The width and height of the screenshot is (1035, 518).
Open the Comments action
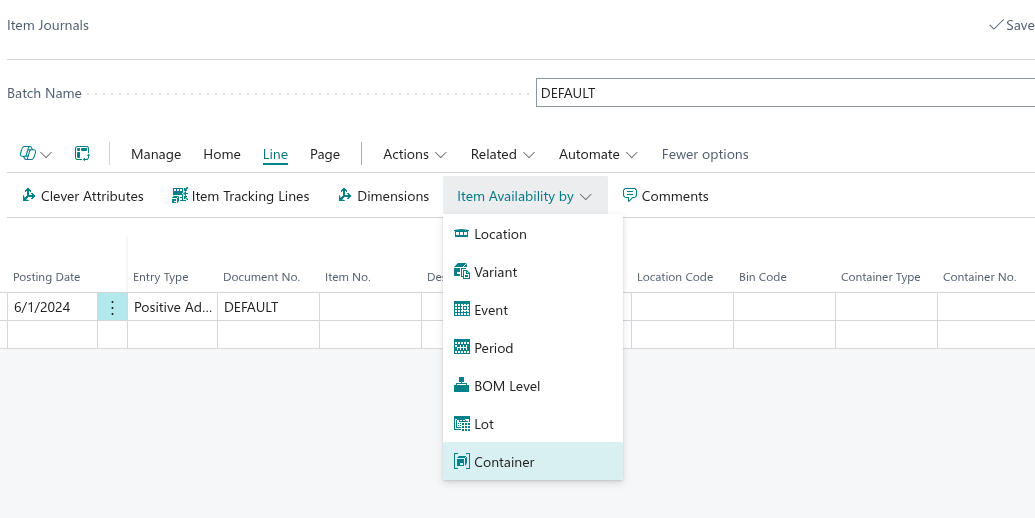(x=665, y=196)
